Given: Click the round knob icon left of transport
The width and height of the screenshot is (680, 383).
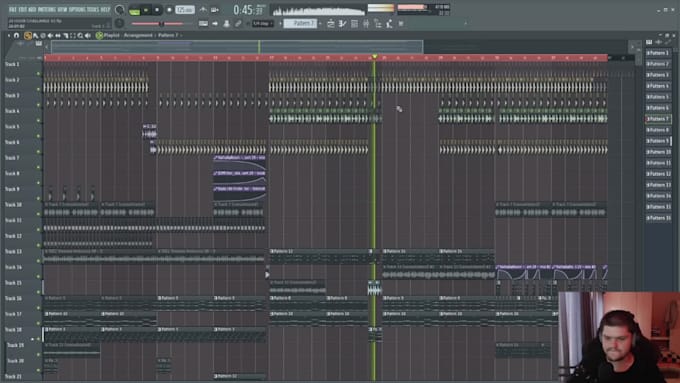Looking at the screenshot, I should (120, 10).
